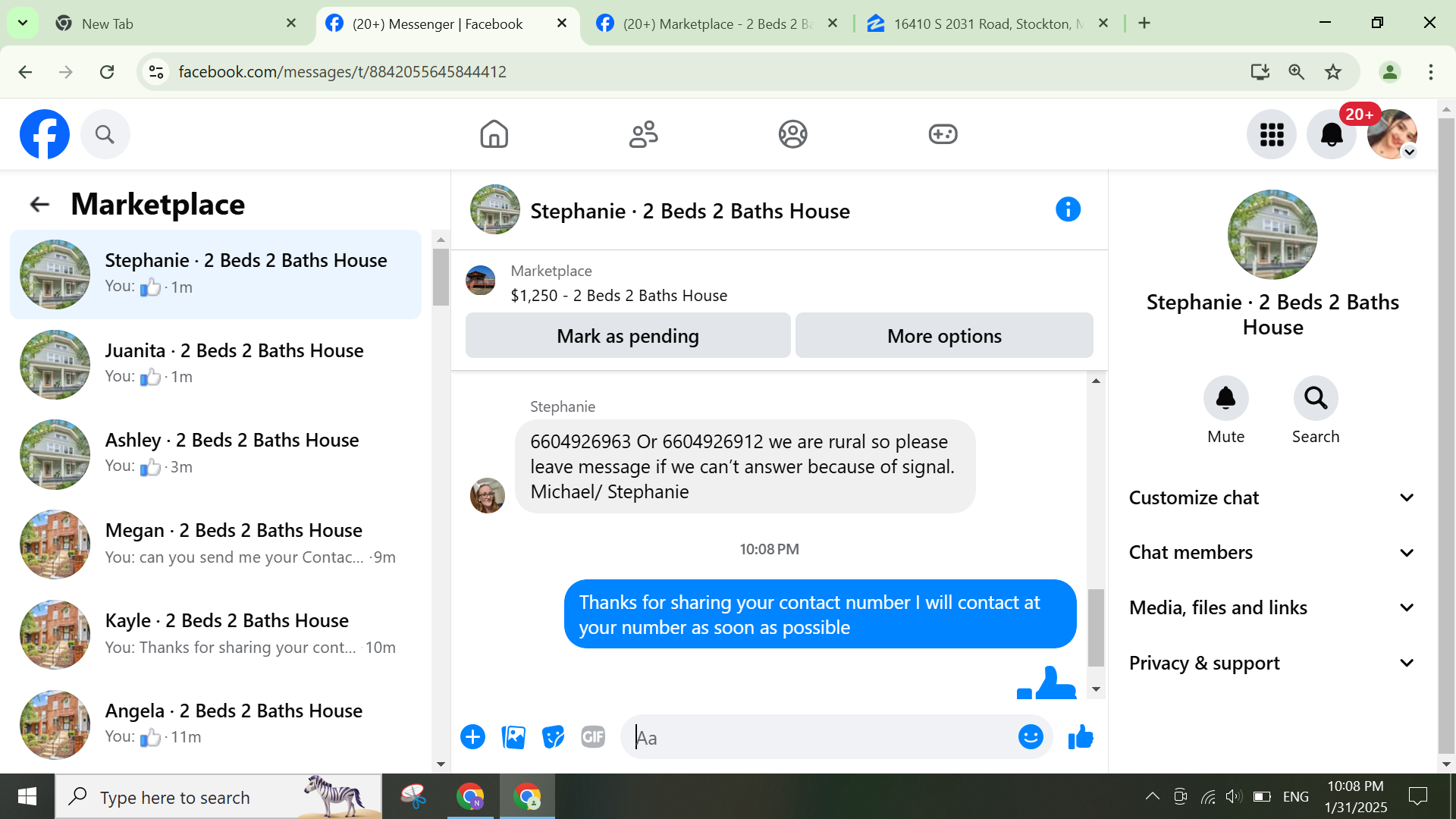
Task: Open Ashley's 2 Beds 2 Baths chat
Action: pos(215,454)
